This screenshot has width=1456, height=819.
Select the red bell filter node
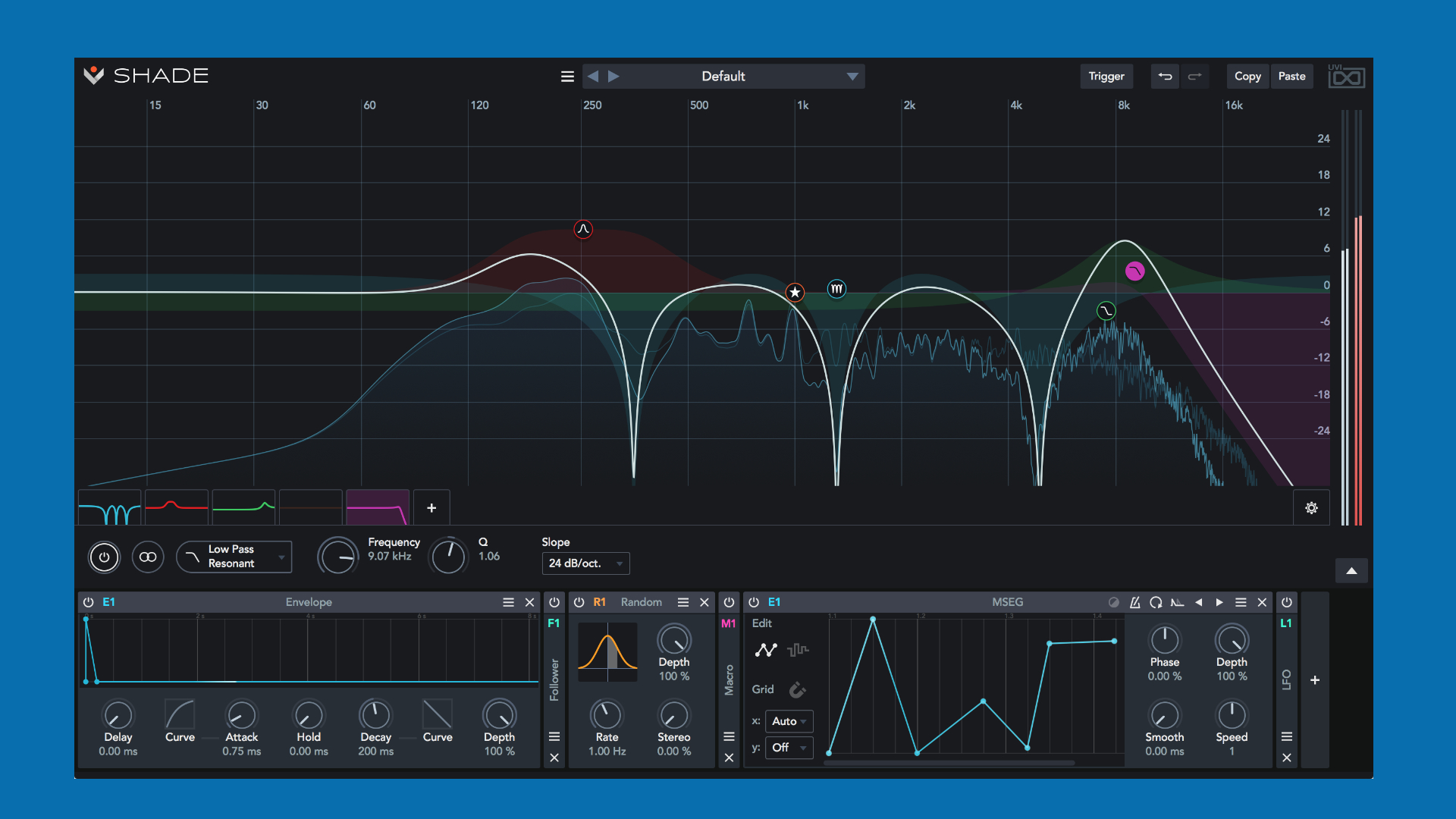tap(583, 229)
